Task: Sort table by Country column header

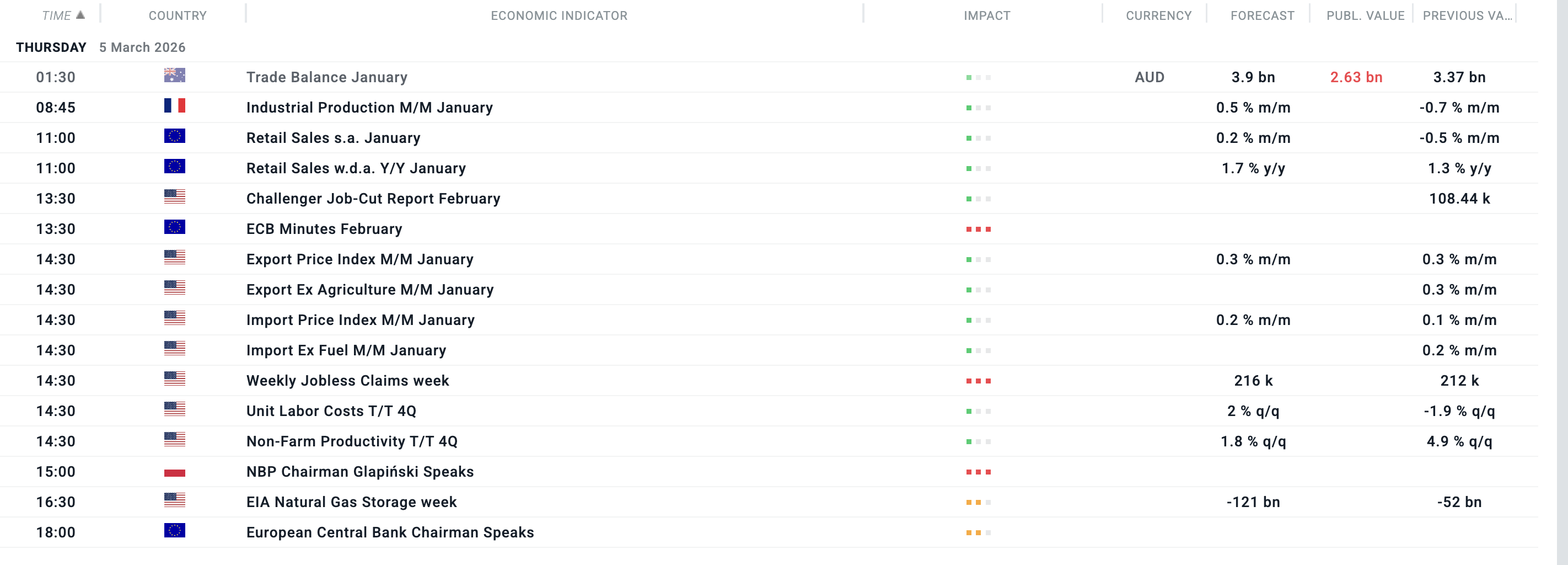Action: (178, 16)
